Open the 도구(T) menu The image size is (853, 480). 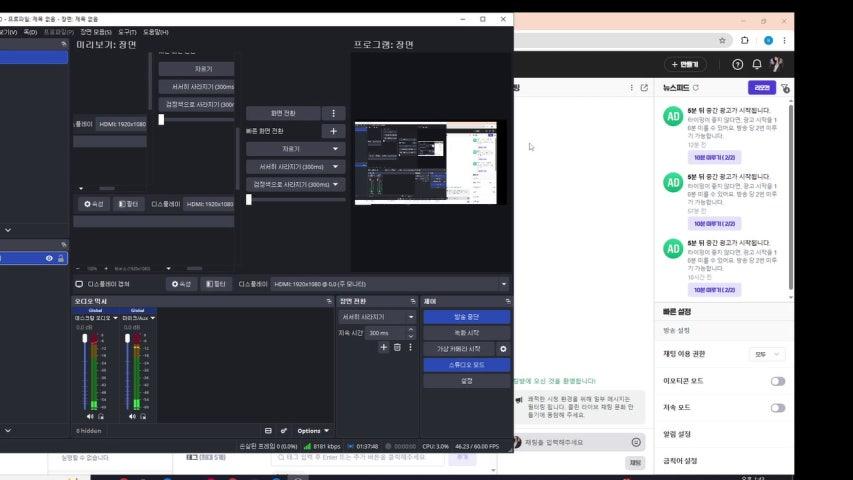pyautogui.click(x=127, y=32)
